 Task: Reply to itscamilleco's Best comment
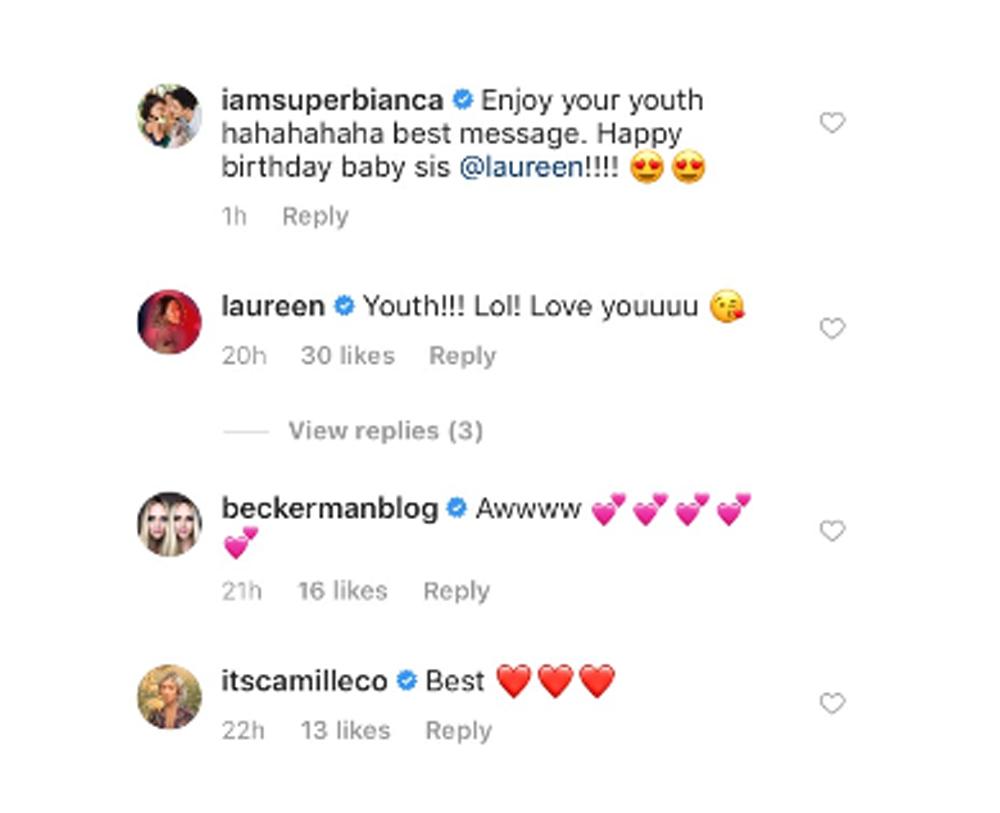click(x=459, y=731)
